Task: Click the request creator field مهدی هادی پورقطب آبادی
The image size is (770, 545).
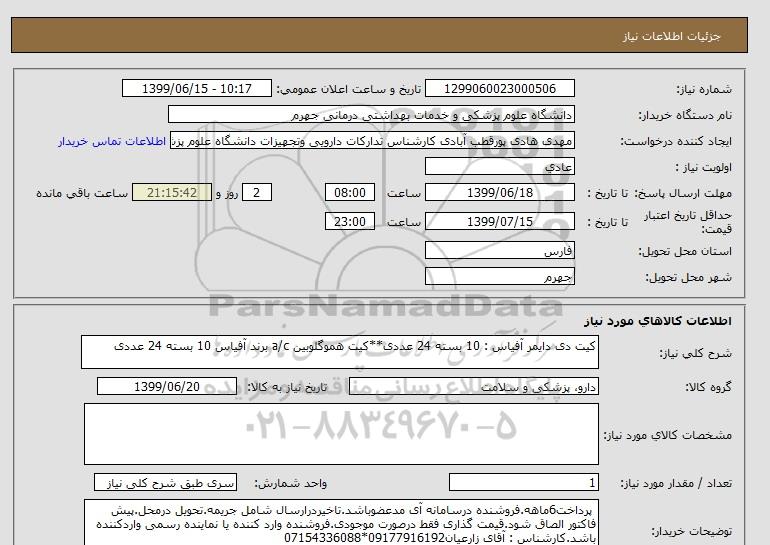Action: 372,140
